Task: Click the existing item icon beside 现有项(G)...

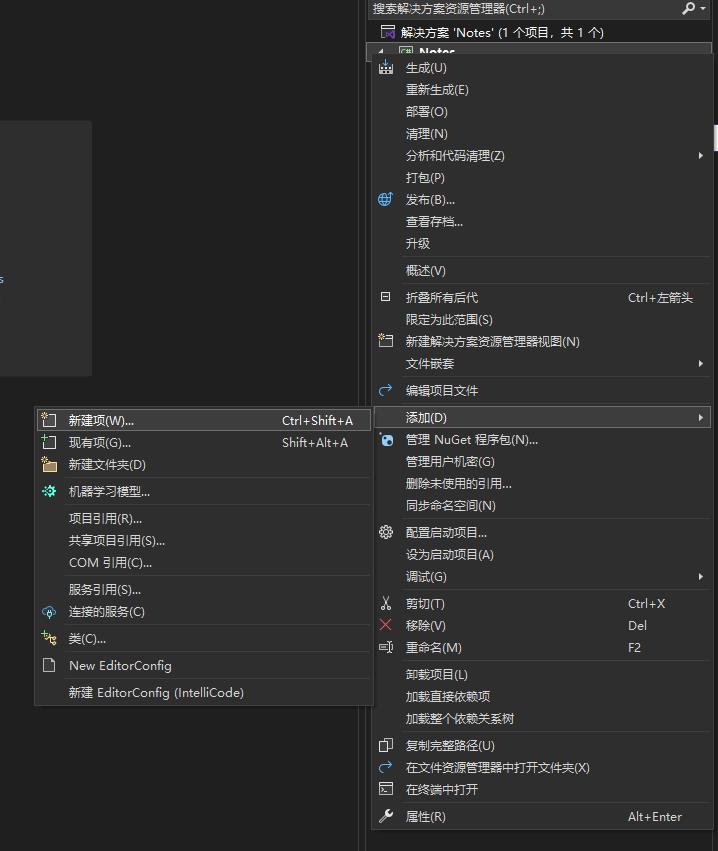Action: coord(49,442)
